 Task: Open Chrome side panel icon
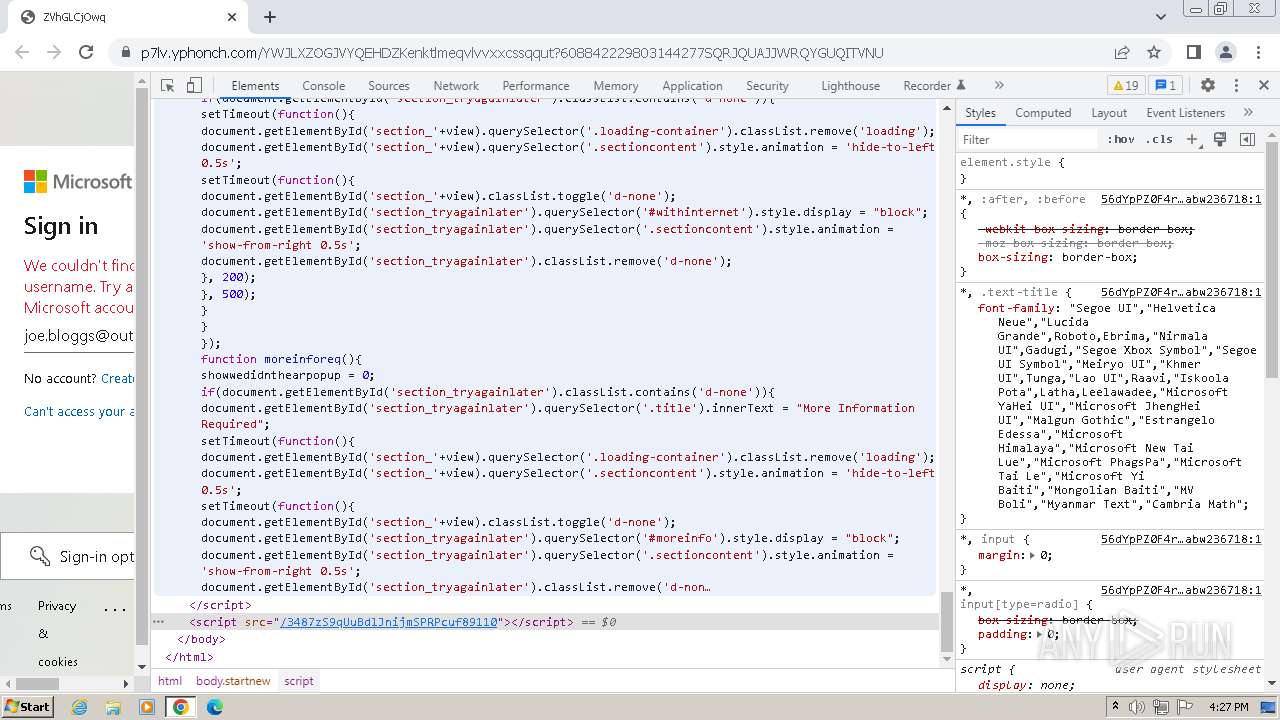click(1194, 53)
